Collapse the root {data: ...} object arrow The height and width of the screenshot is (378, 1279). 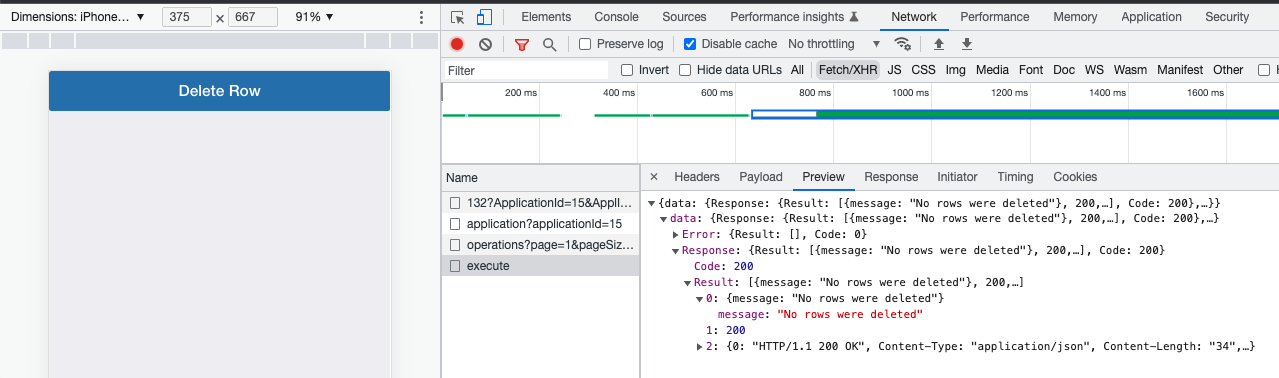[x=651, y=203]
